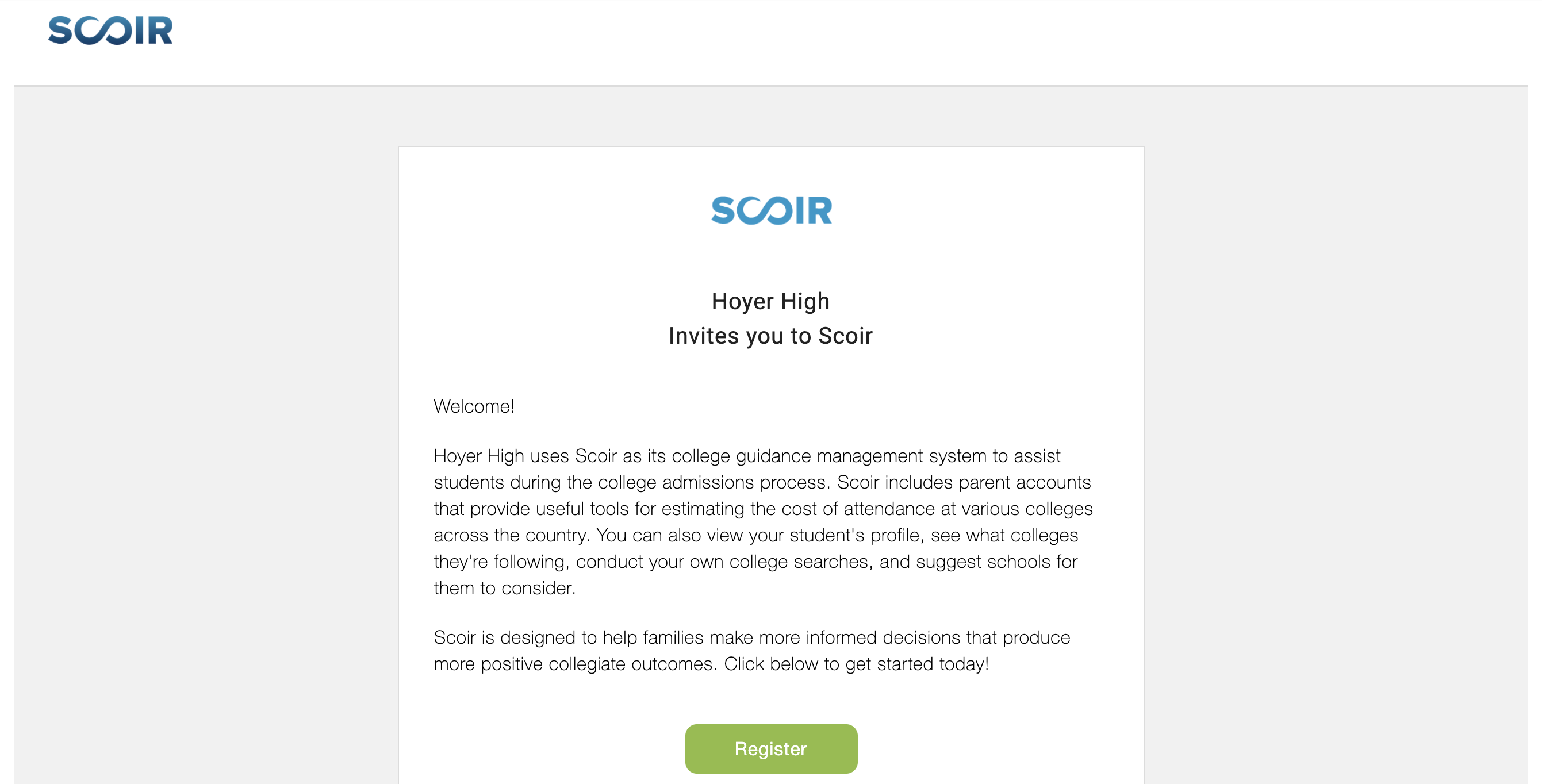The width and height of the screenshot is (1542, 784).
Task: Click the dark blue Scoir logo in header
Action: tap(110, 30)
